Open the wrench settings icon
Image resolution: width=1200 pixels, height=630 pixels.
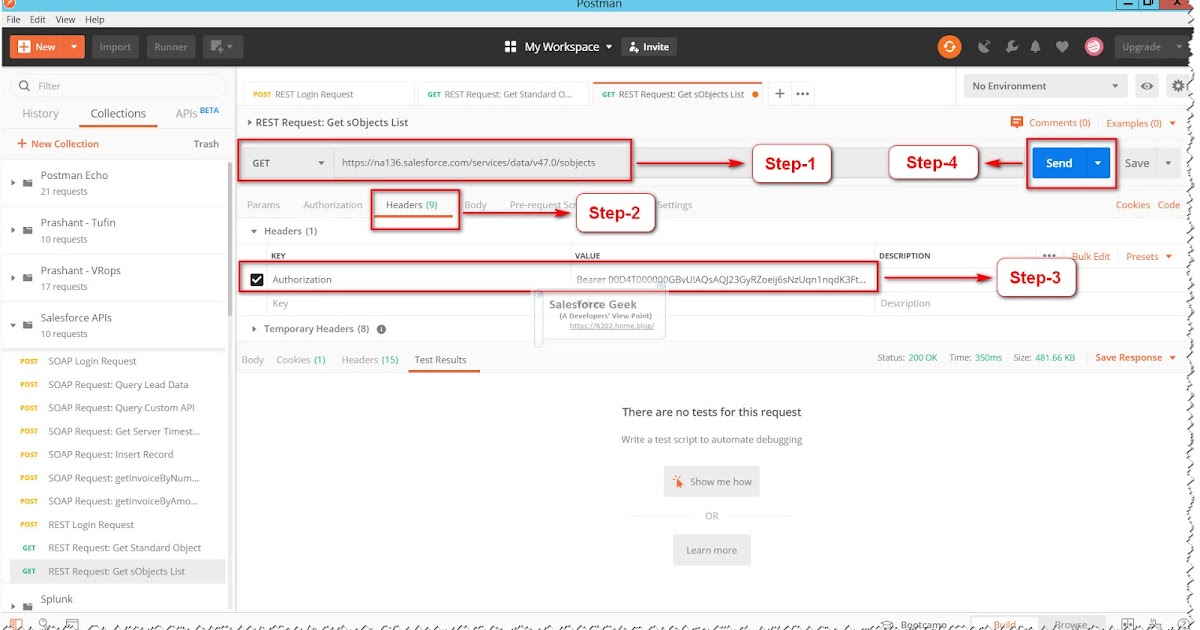(x=1011, y=46)
